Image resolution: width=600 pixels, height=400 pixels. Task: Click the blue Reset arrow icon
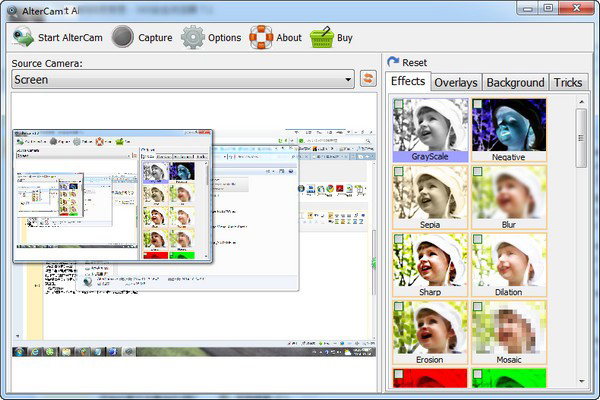393,62
